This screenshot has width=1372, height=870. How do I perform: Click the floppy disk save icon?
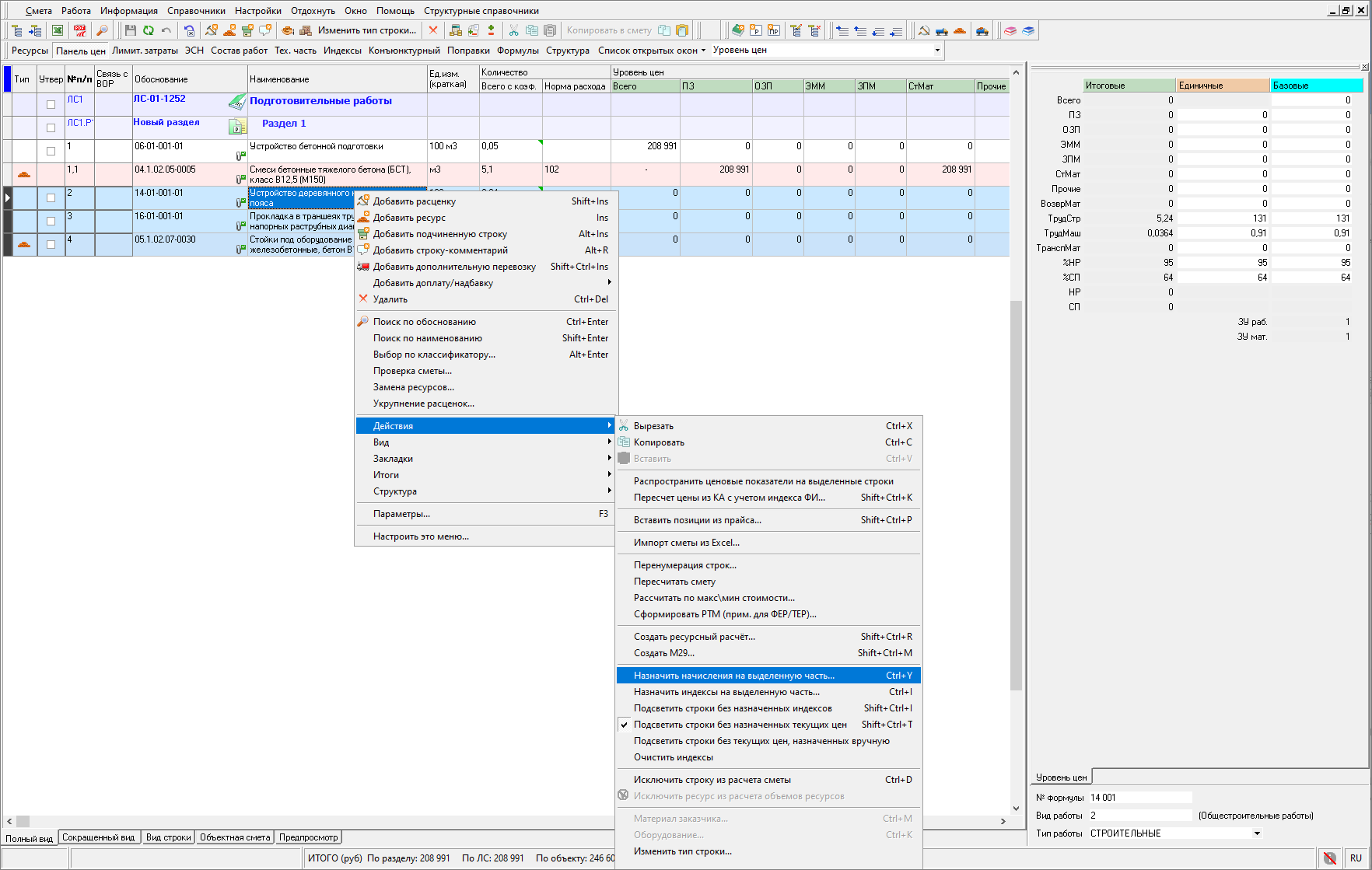[x=130, y=30]
